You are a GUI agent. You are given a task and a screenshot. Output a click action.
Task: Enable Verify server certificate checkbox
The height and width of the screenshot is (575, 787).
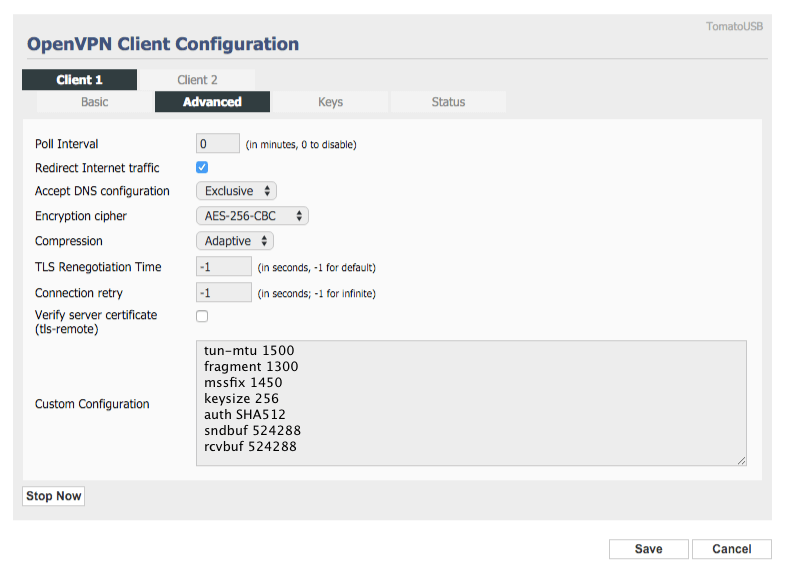click(202, 316)
